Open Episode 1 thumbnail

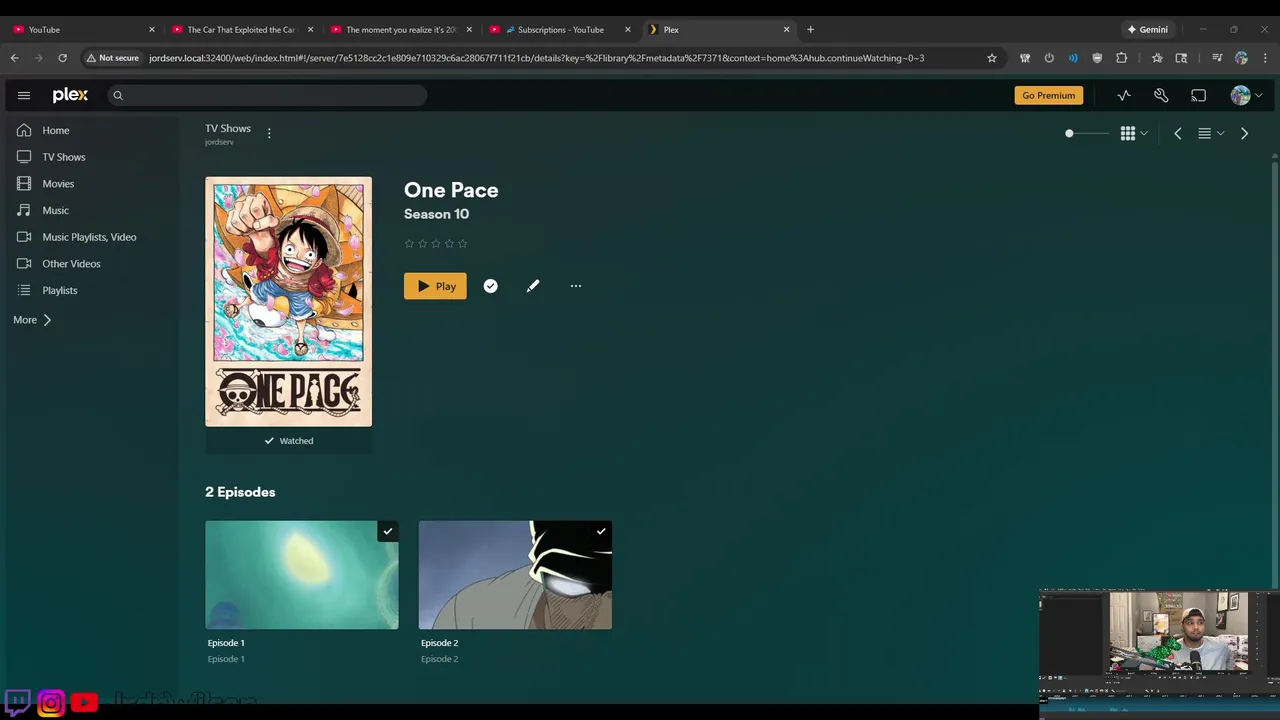[x=302, y=575]
